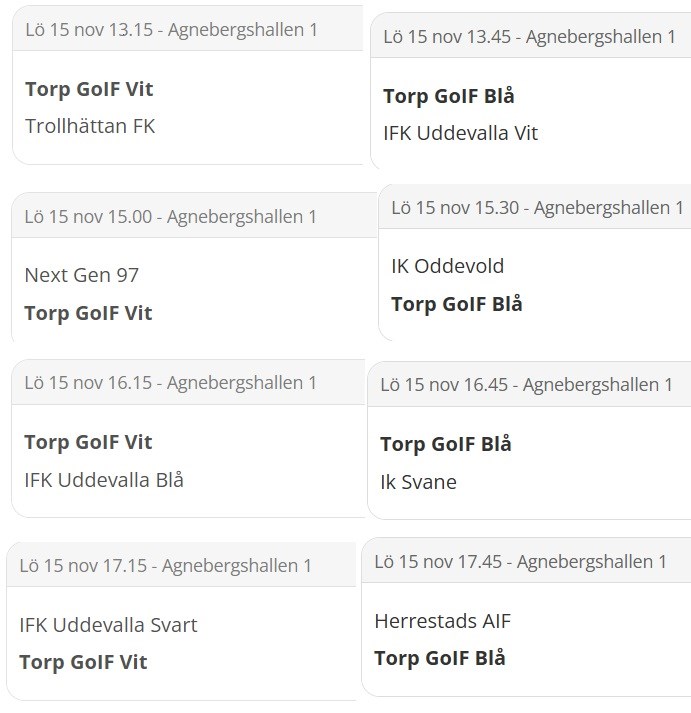This screenshot has height=713, width=691.
Task: Select Torp GoIF Blå in the 17.45 match
Action: [x=439, y=658]
